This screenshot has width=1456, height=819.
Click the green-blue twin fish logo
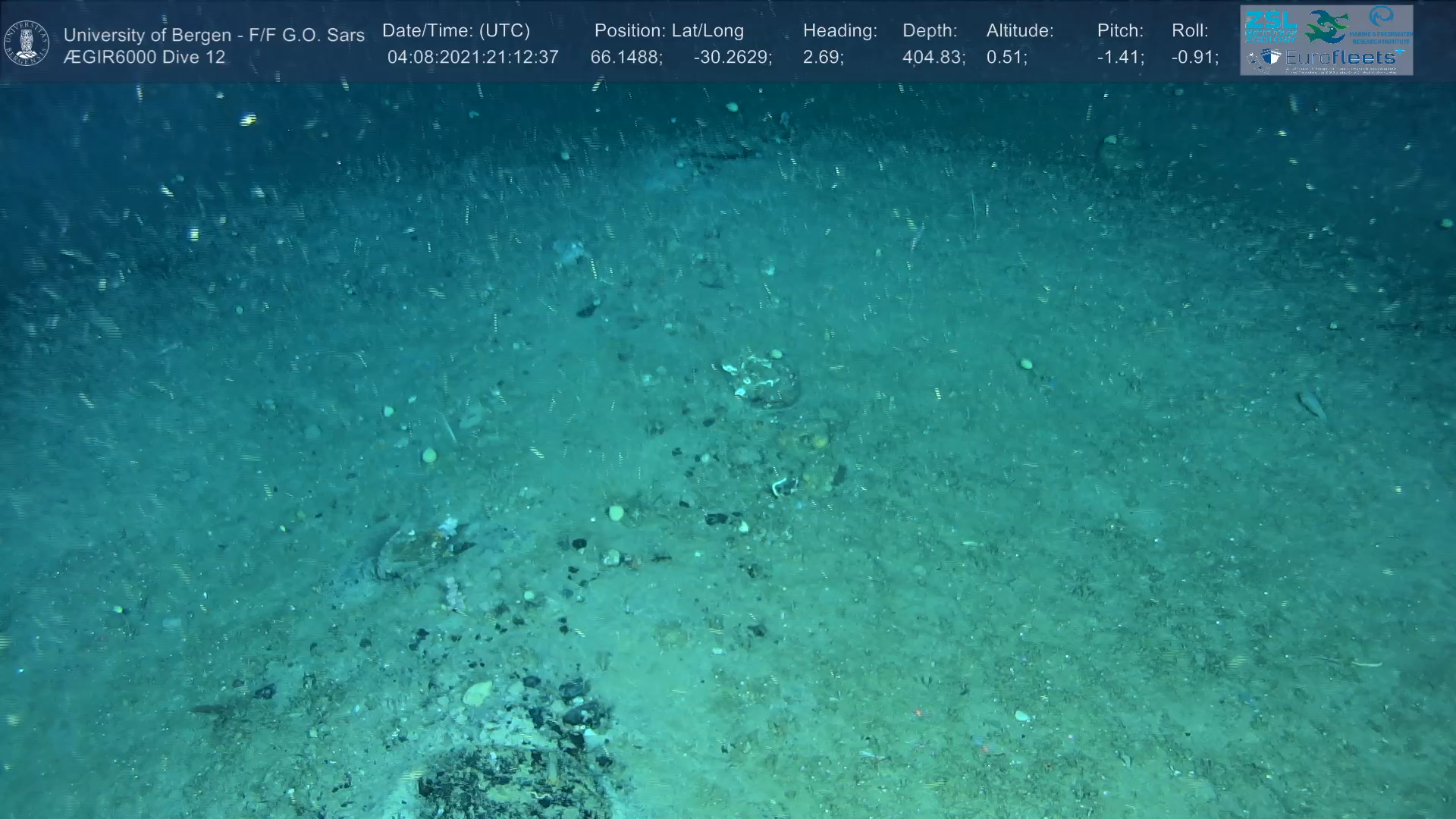pyautogui.click(x=1326, y=26)
